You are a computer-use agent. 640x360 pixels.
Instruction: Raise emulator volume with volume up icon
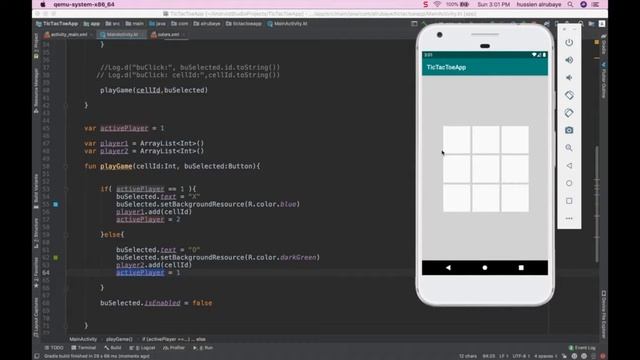569,60
